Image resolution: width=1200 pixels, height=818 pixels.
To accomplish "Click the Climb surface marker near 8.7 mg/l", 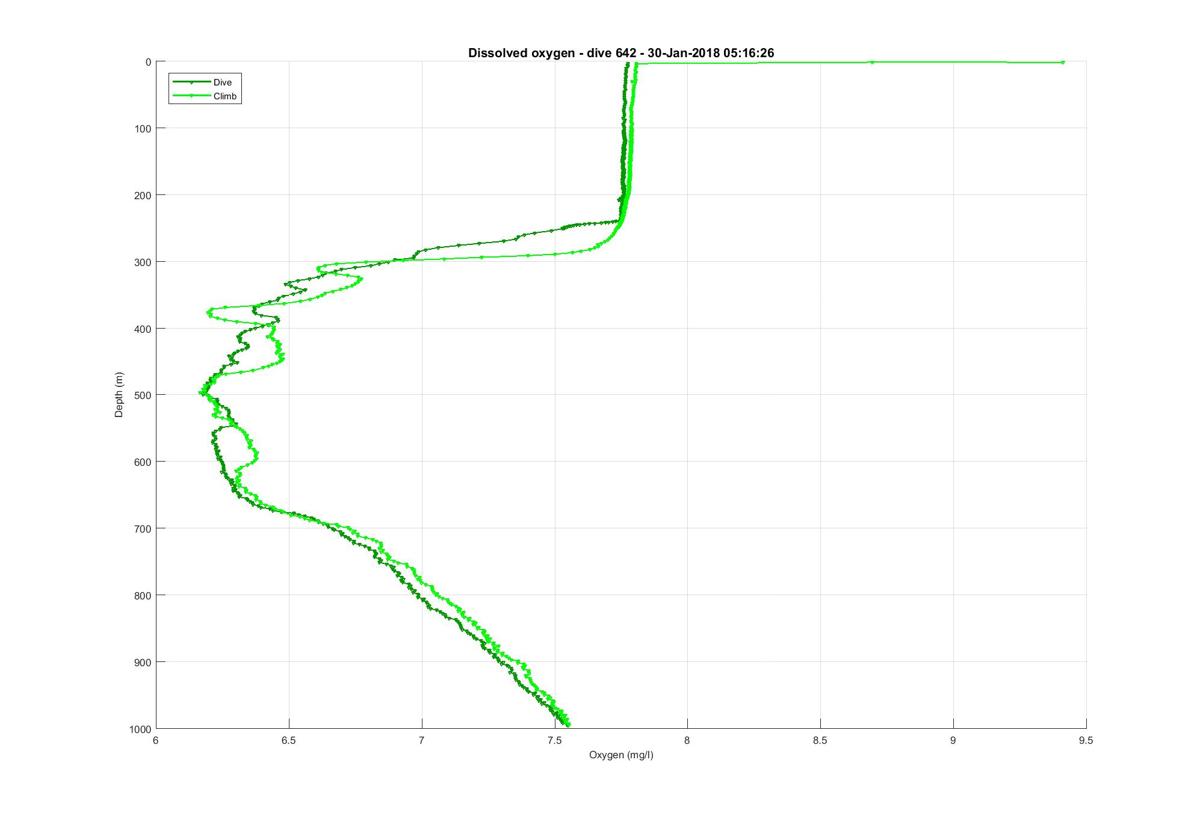I will 871,62.
